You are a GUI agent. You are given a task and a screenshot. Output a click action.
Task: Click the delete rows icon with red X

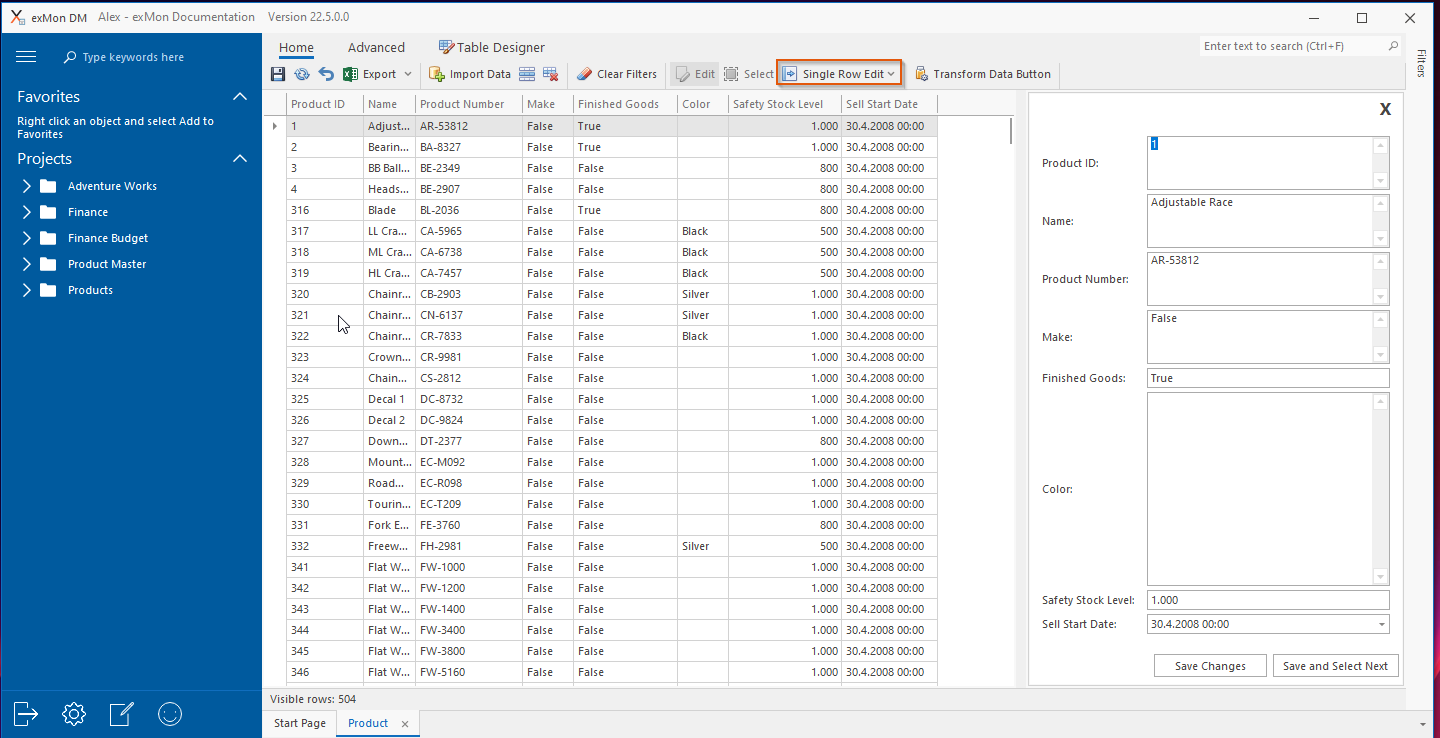tap(550, 74)
